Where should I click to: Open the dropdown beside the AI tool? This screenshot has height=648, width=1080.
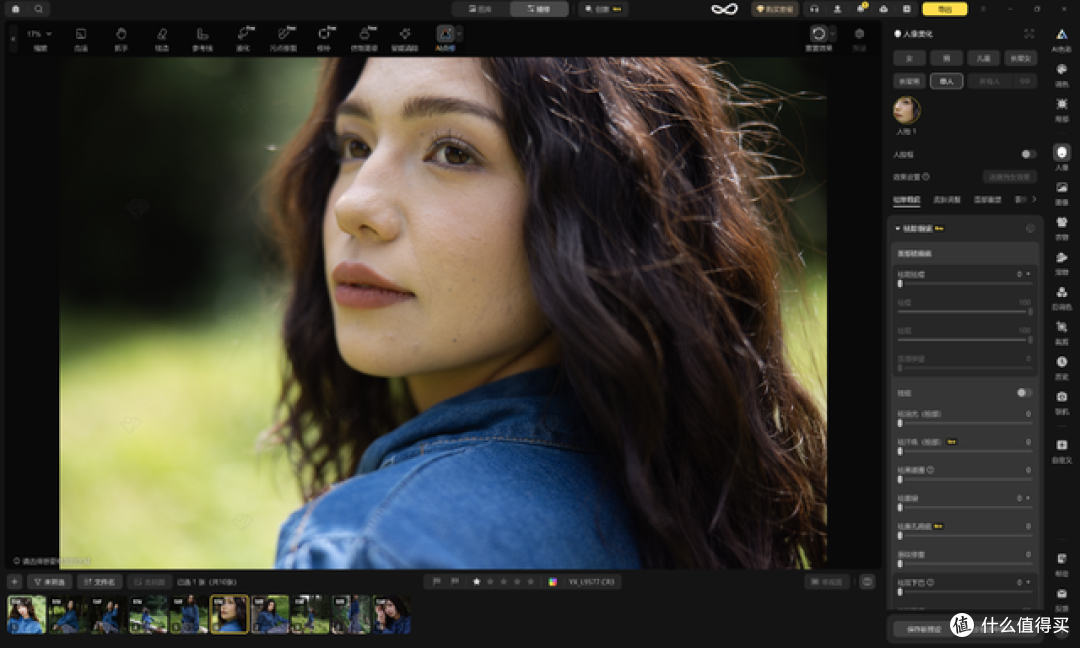click(x=459, y=34)
